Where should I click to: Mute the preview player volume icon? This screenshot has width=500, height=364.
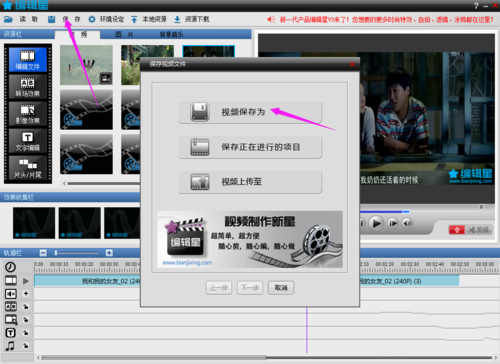[407, 223]
